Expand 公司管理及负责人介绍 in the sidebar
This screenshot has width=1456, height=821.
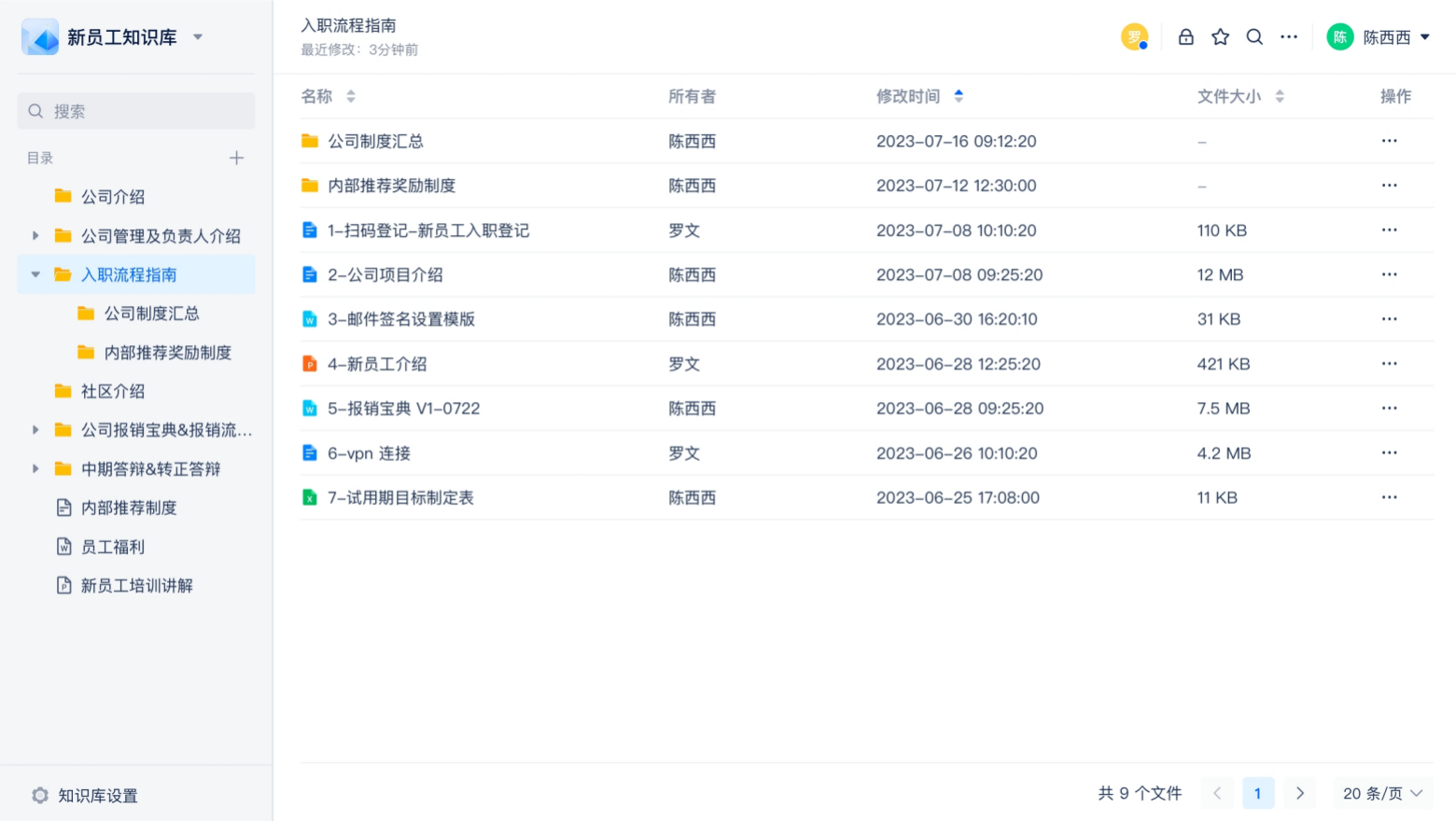(35, 235)
